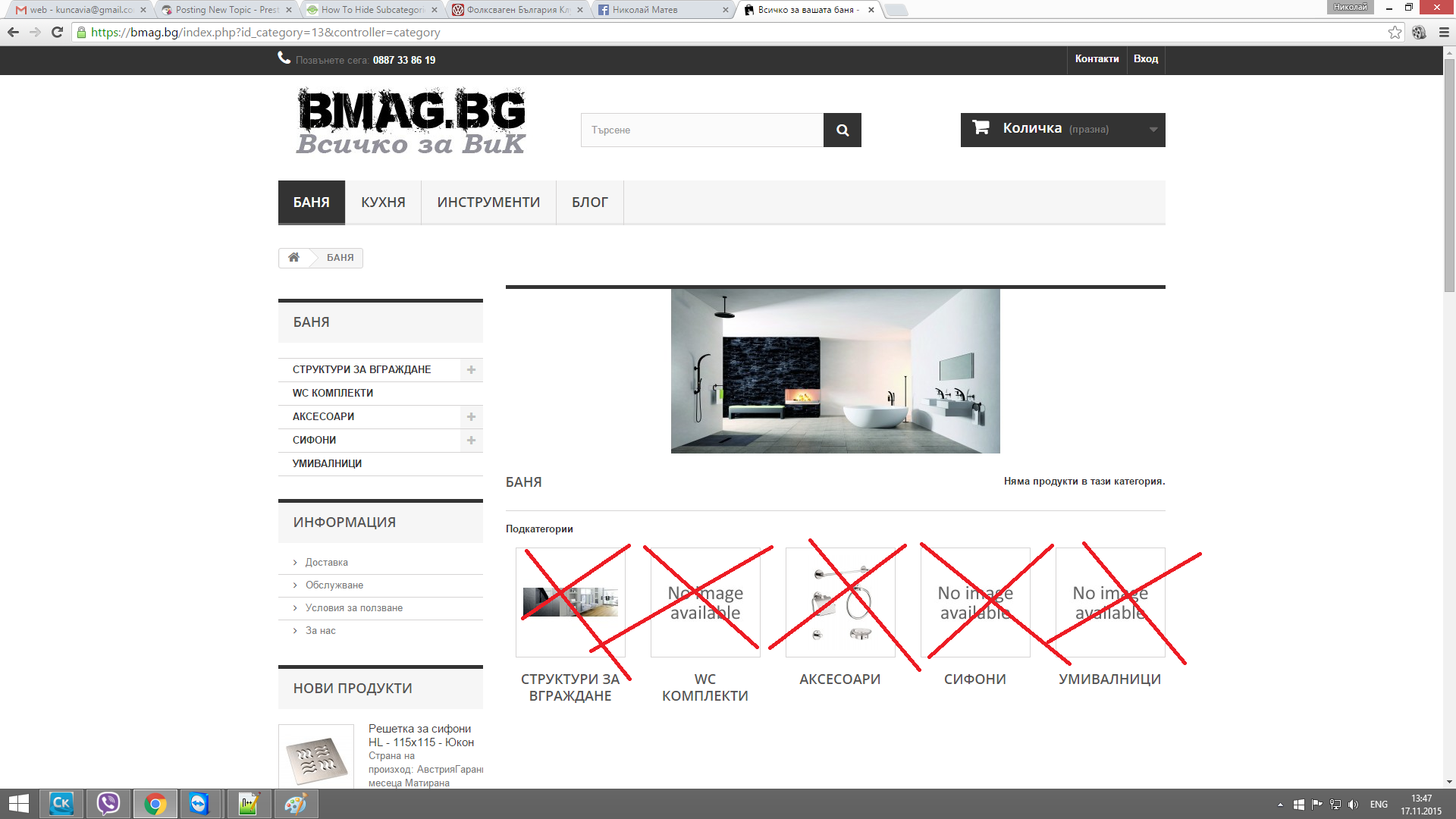Open the Доставка information link
Image resolution: width=1456 pixels, height=819 pixels.
pos(327,563)
